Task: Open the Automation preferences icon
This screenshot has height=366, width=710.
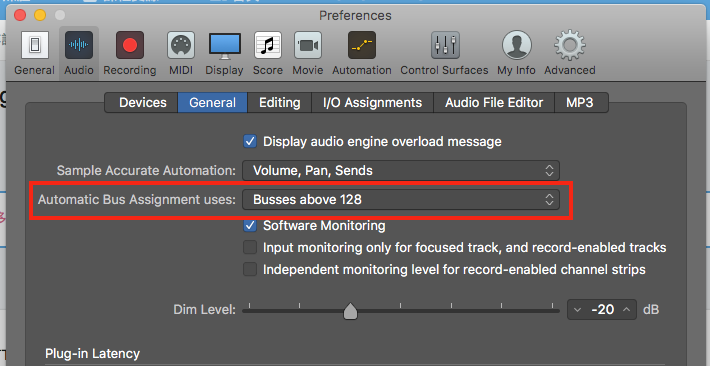Action: 362,45
